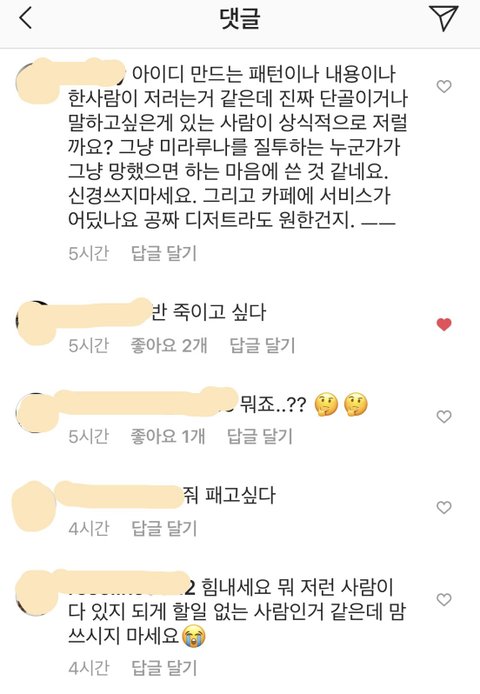The image size is (480, 694).
Task: Like the long comment about 미라루나
Action: [444, 86]
